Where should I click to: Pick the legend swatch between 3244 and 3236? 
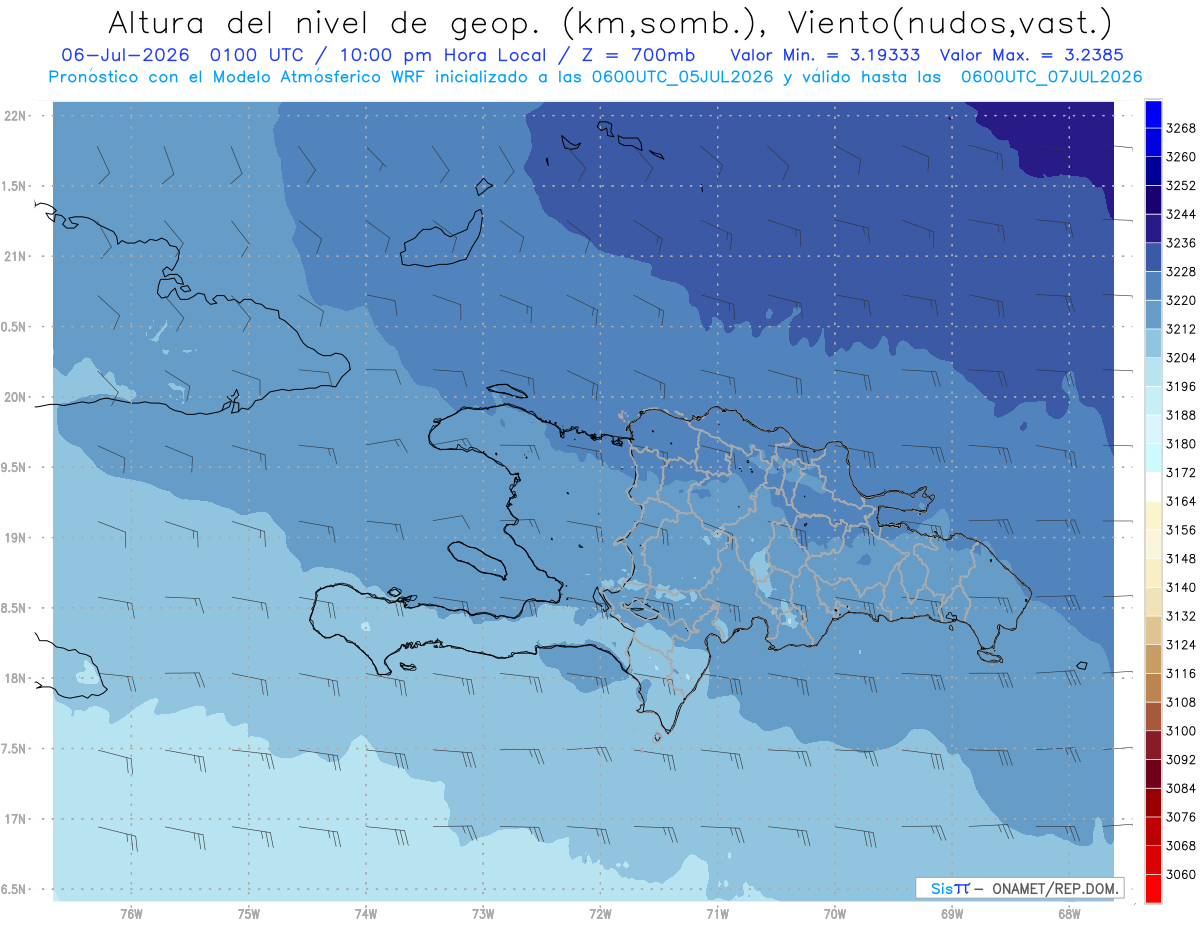click(1152, 228)
